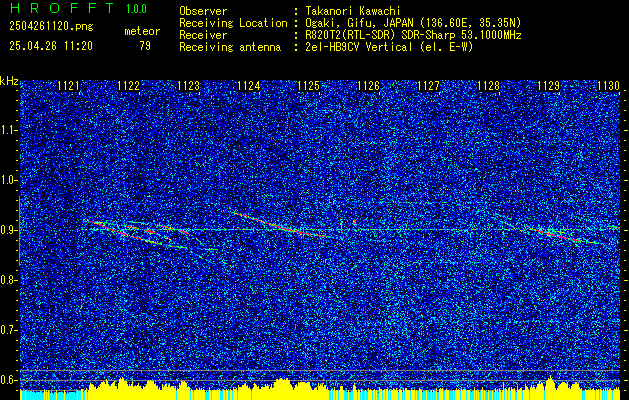This screenshot has width=629, height=400.
Task: Click the 1129 time marker
Action: click(548, 85)
